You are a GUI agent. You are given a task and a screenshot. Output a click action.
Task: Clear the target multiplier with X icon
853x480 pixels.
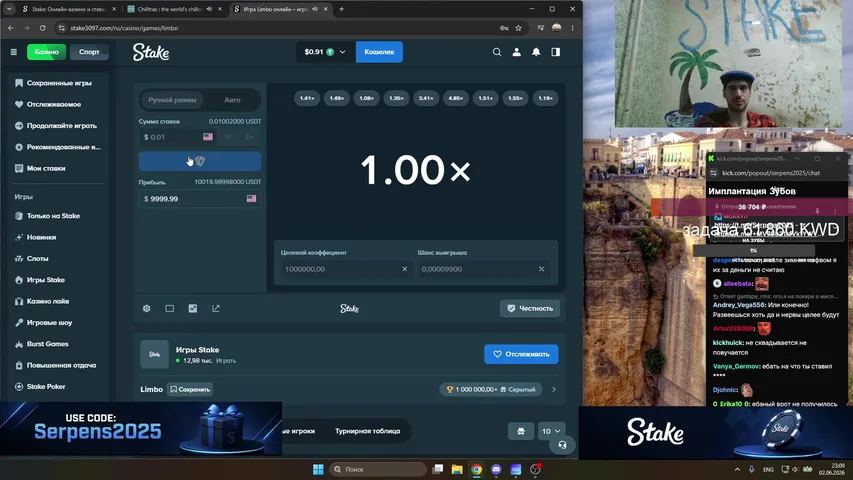[x=404, y=269]
